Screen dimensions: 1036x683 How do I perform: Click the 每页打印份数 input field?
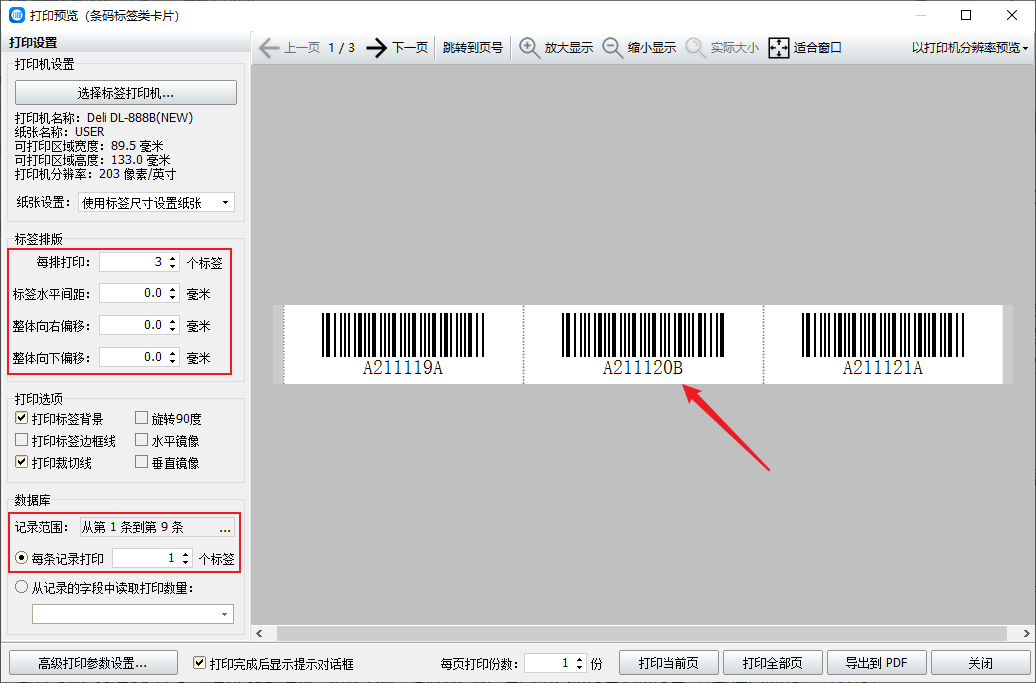coord(548,663)
